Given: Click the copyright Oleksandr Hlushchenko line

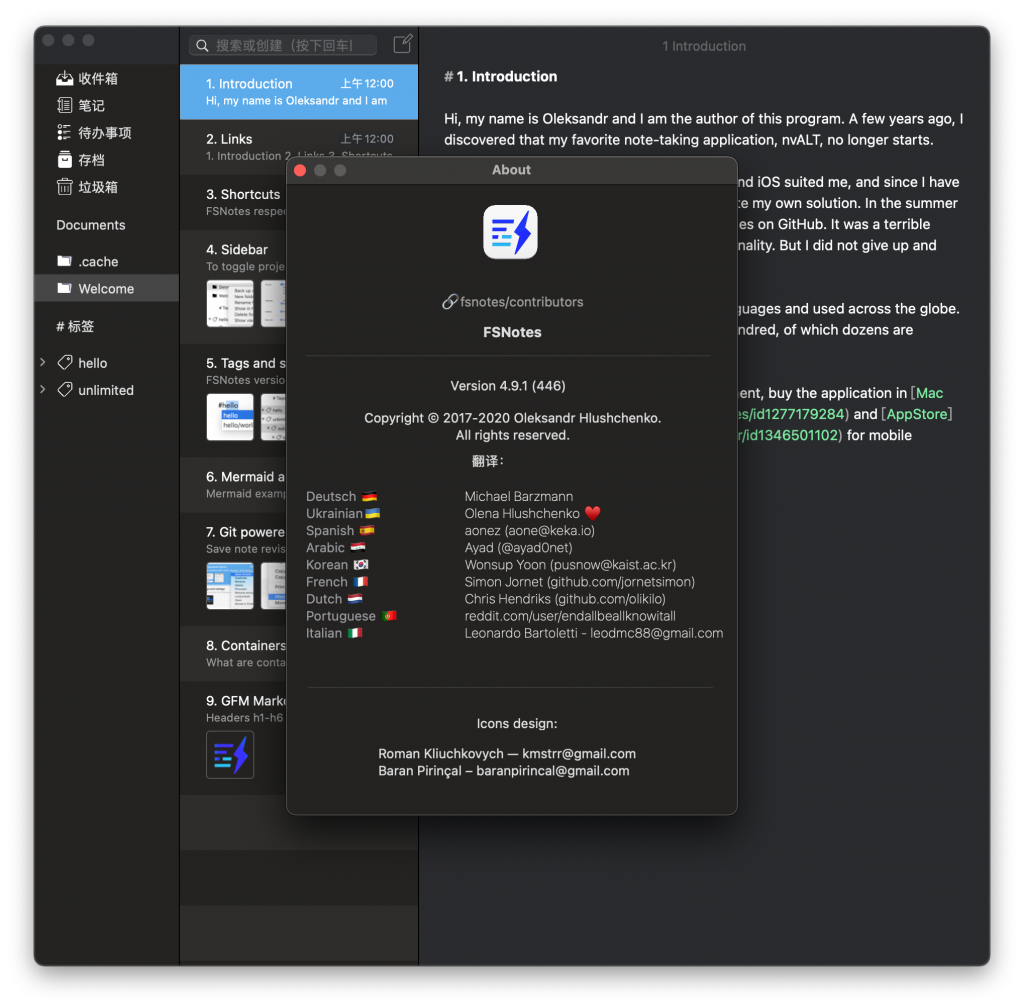Looking at the screenshot, I should point(512,418).
